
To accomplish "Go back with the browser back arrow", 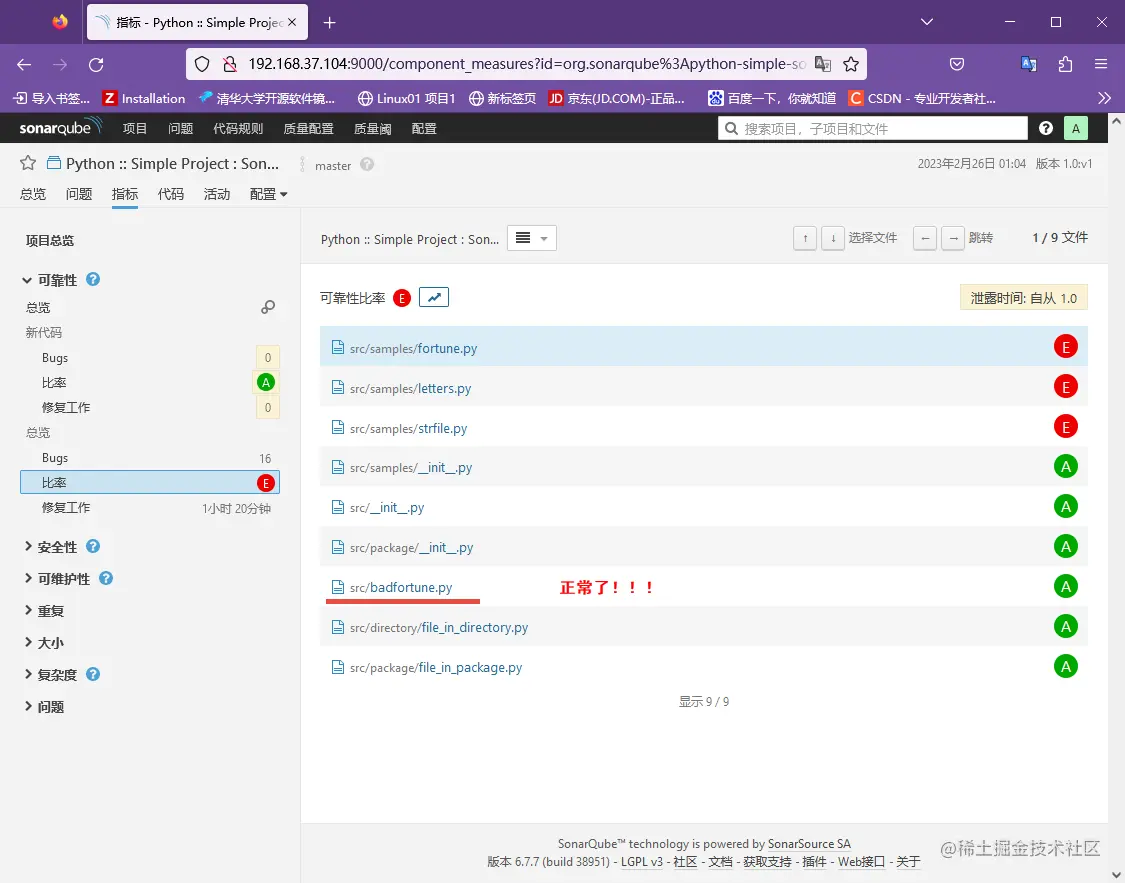I will 24,65.
